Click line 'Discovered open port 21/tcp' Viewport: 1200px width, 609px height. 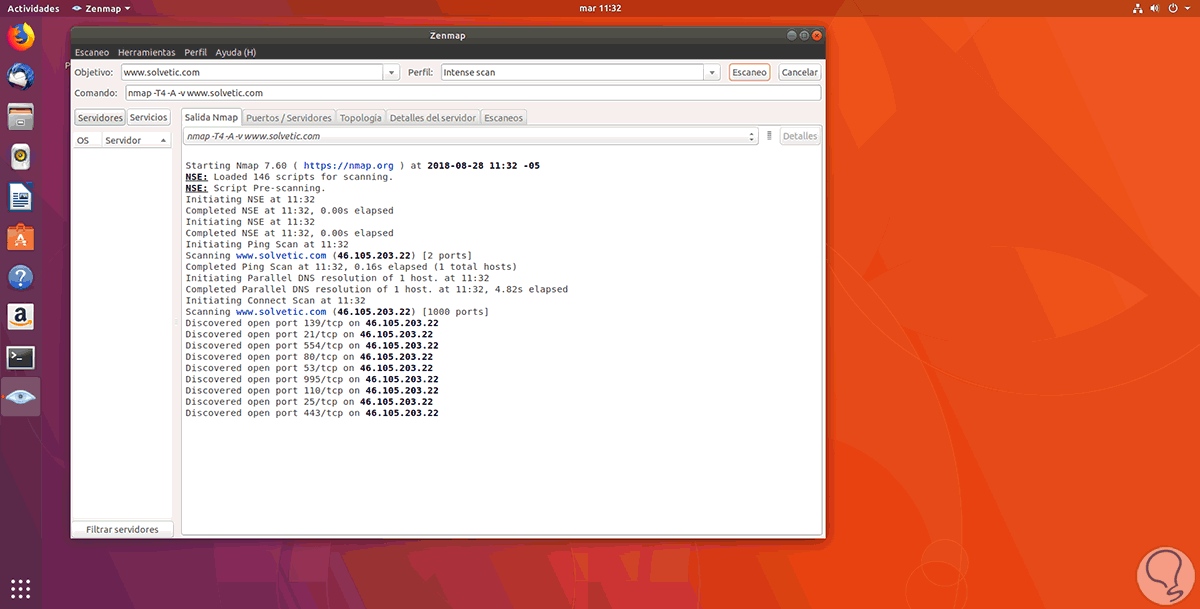tap(309, 334)
